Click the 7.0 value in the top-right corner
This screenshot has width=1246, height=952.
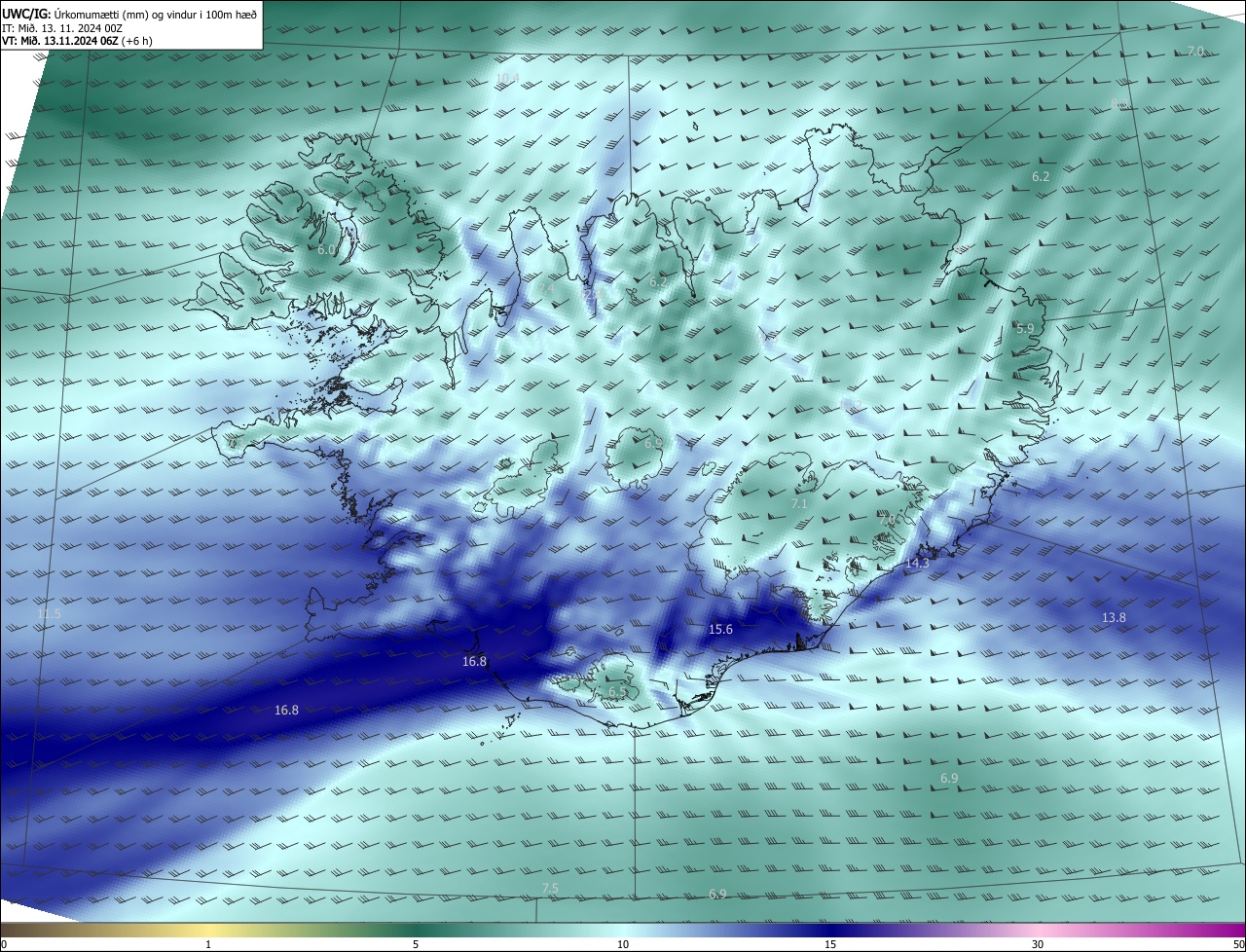pyautogui.click(x=1196, y=52)
